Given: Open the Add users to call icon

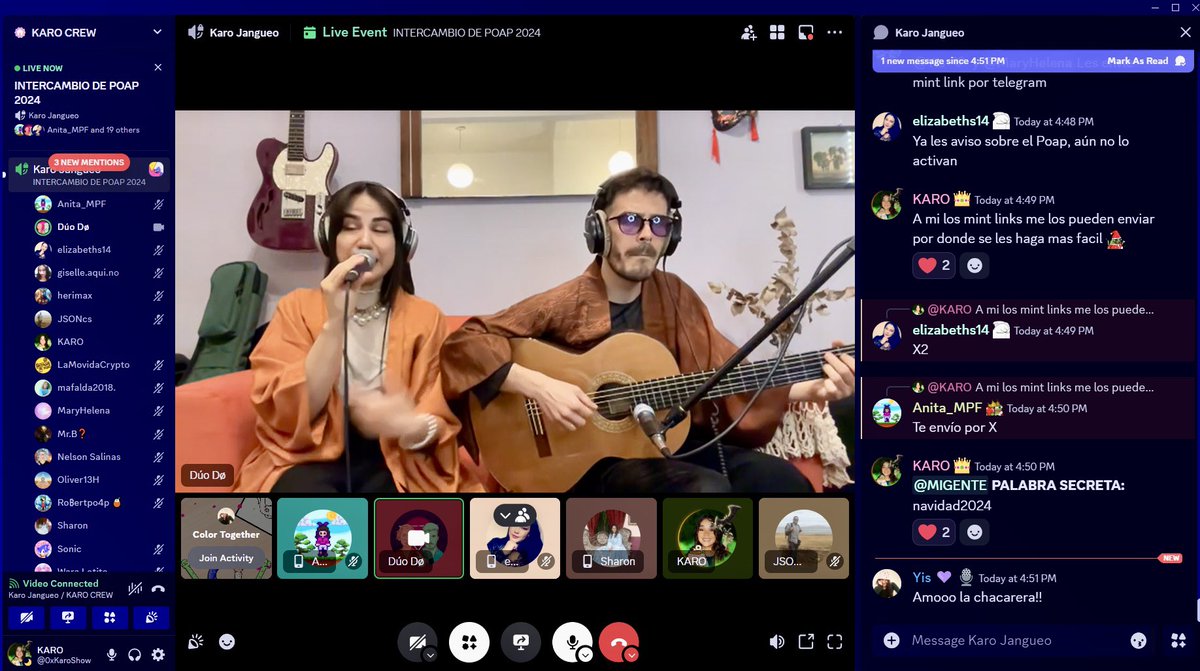Looking at the screenshot, I should click(x=749, y=32).
